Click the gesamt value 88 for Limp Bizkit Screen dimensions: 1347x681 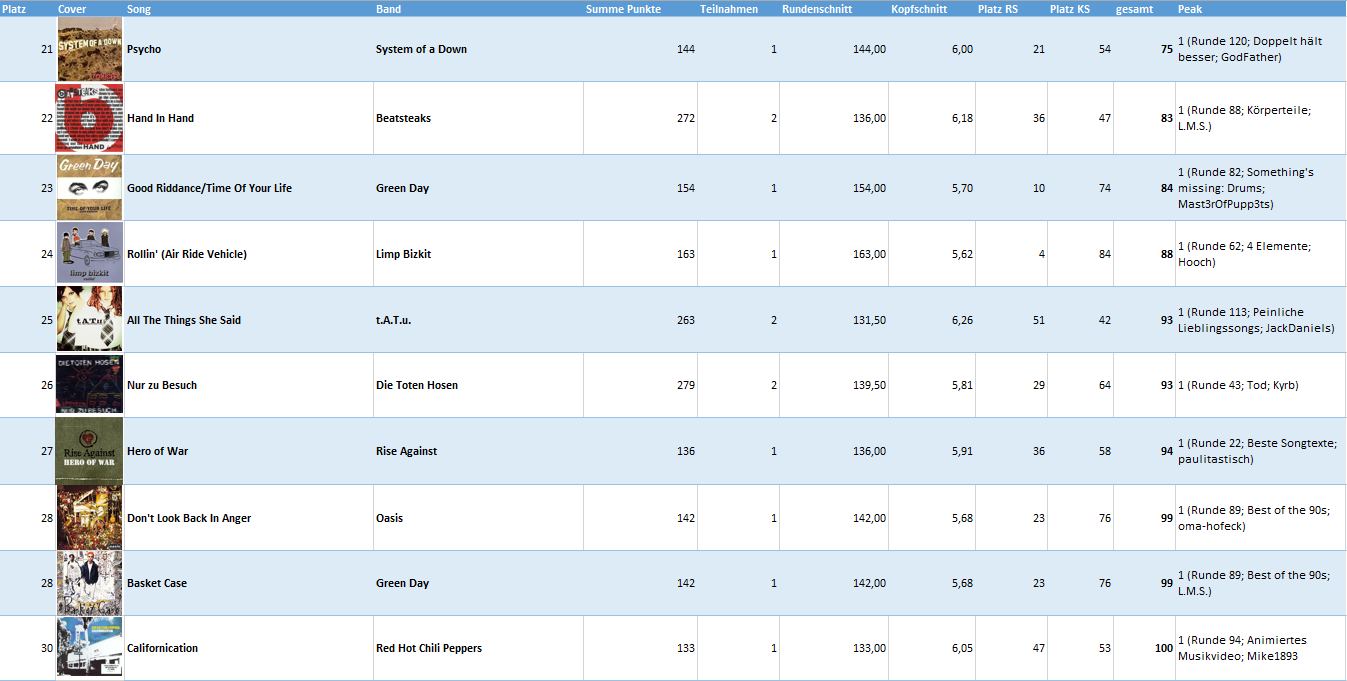pos(1166,254)
